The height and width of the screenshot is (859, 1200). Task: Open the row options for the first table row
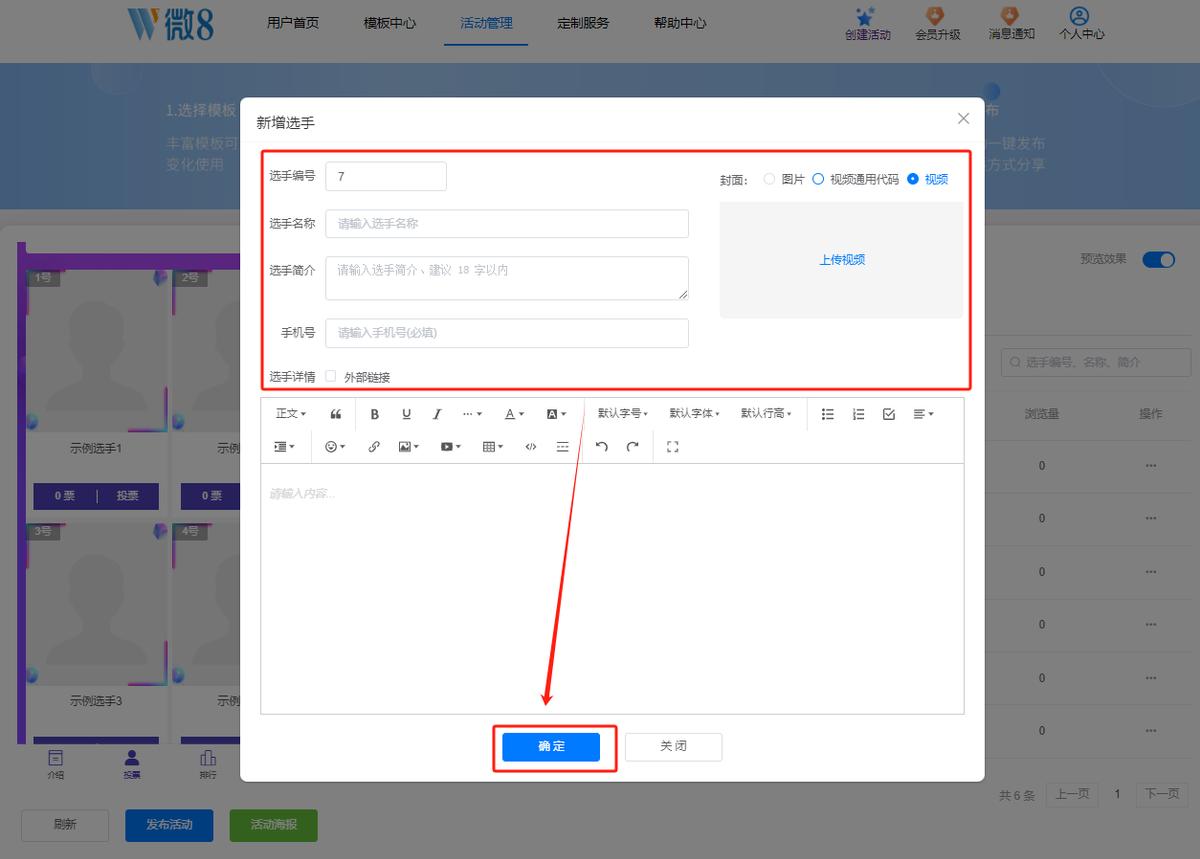(1151, 465)
